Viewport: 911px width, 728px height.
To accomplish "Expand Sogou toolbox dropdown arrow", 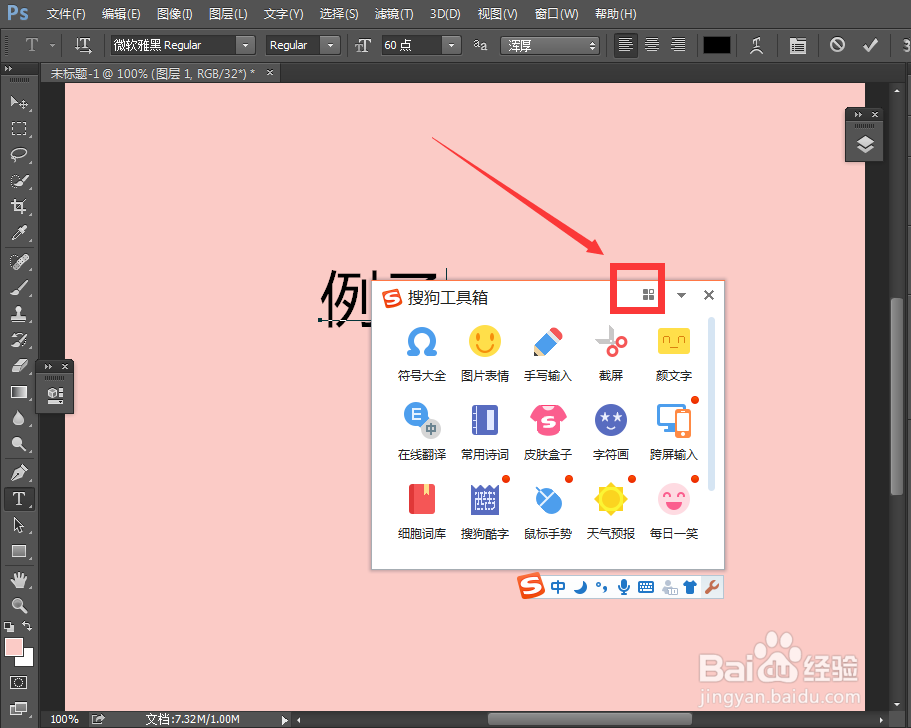I will click(682, 296).
